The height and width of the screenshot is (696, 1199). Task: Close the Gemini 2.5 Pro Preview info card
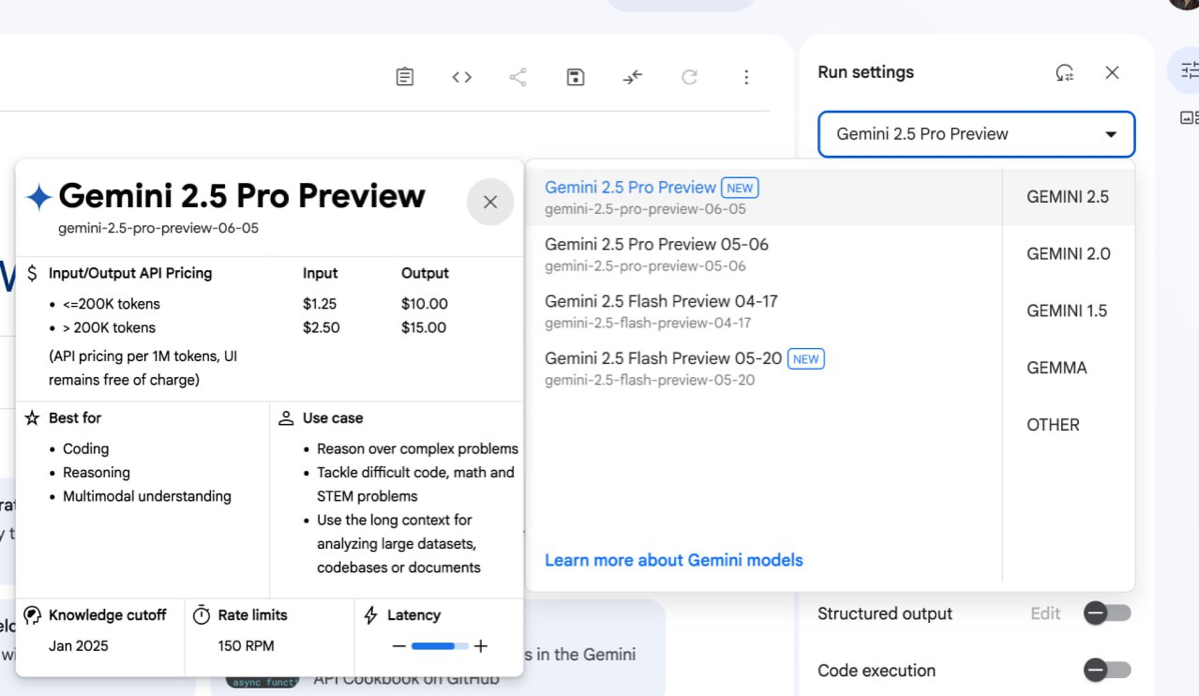click(490, 202)
